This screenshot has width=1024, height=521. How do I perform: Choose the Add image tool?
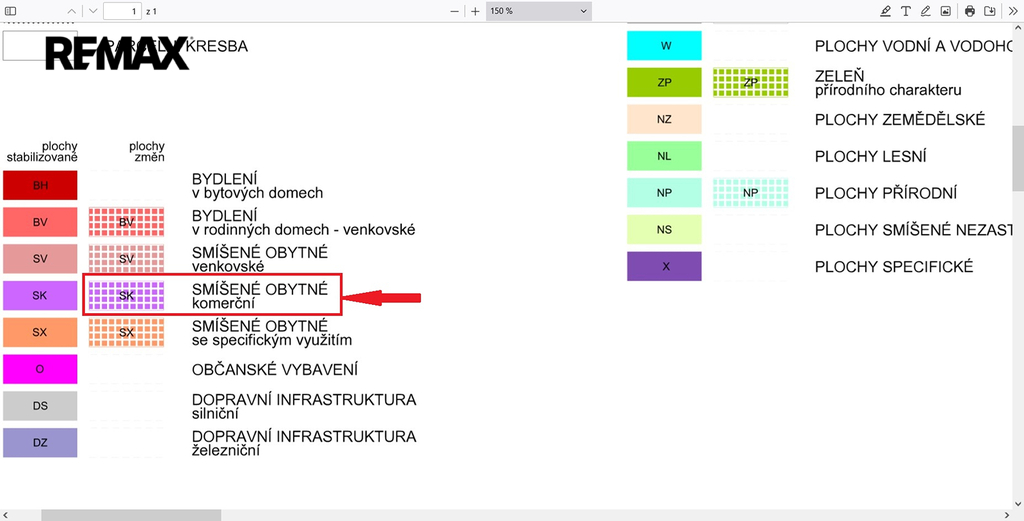tap(945, 11)
